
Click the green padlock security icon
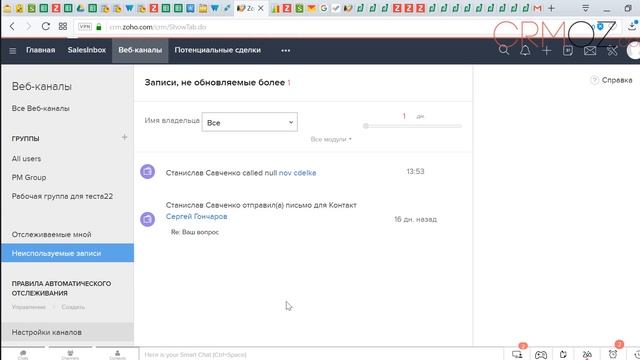(99, 27)
